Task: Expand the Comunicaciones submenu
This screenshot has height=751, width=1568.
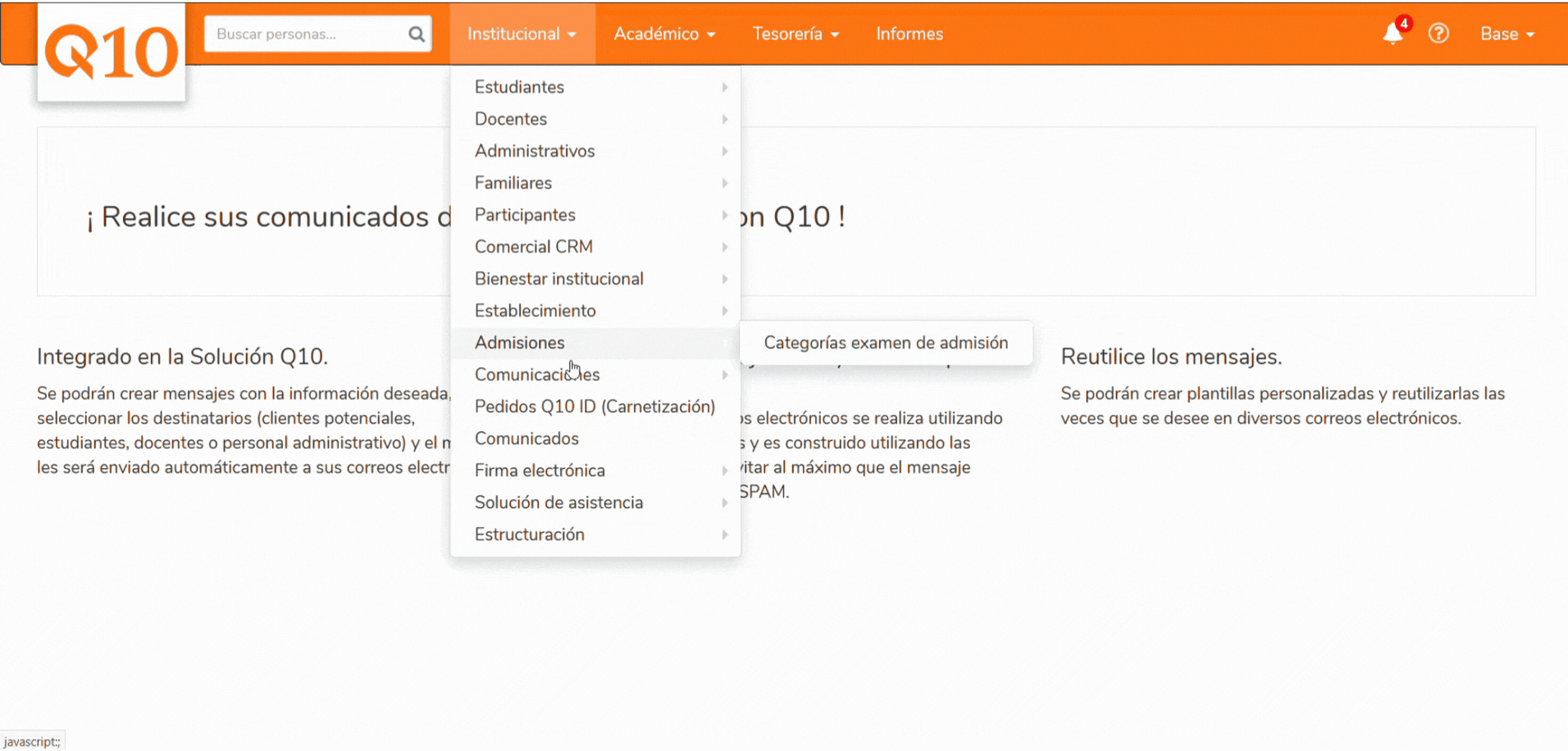Action: click(x=595, y=375)
